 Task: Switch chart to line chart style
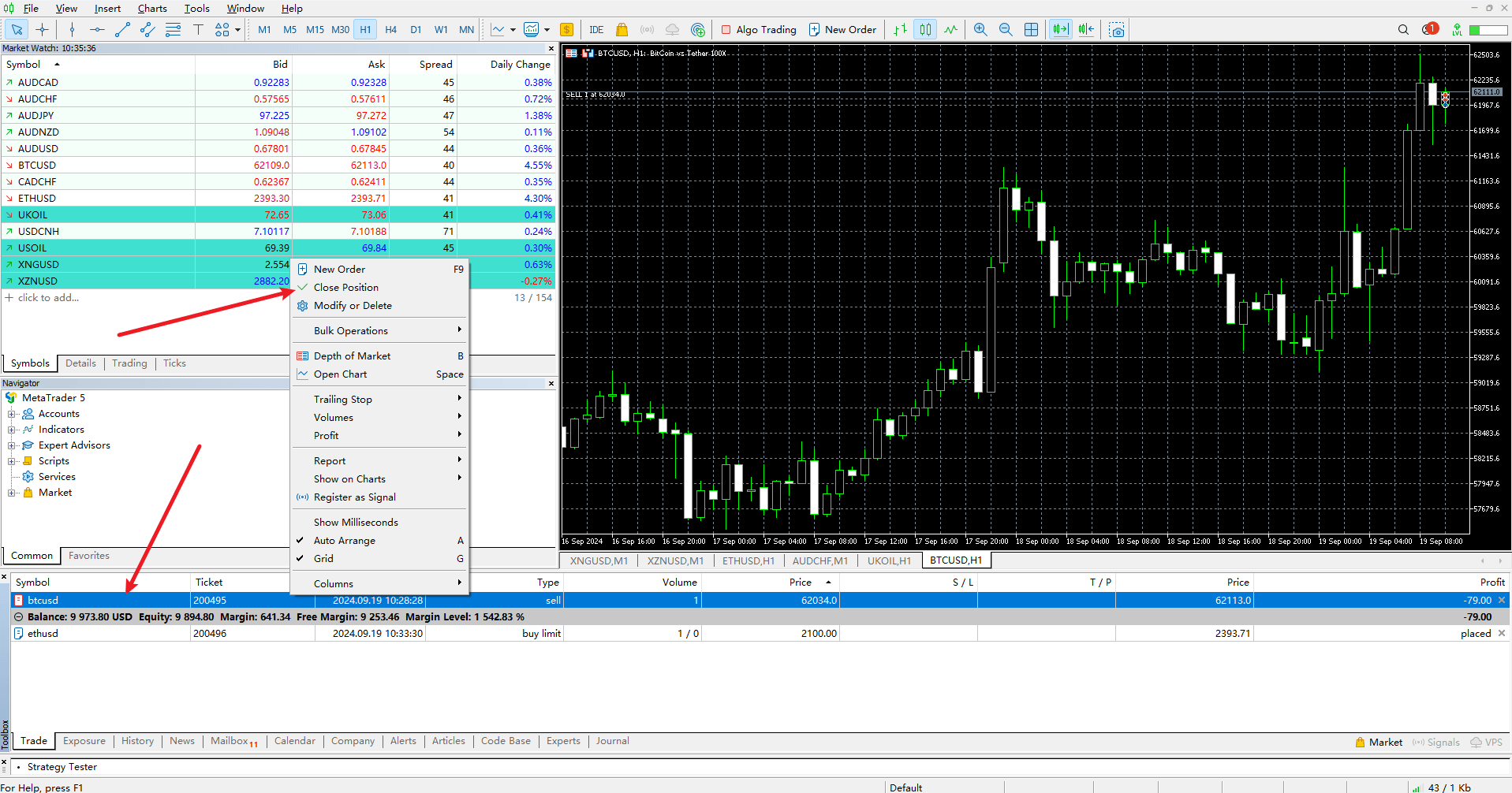(x=950, y=30)
